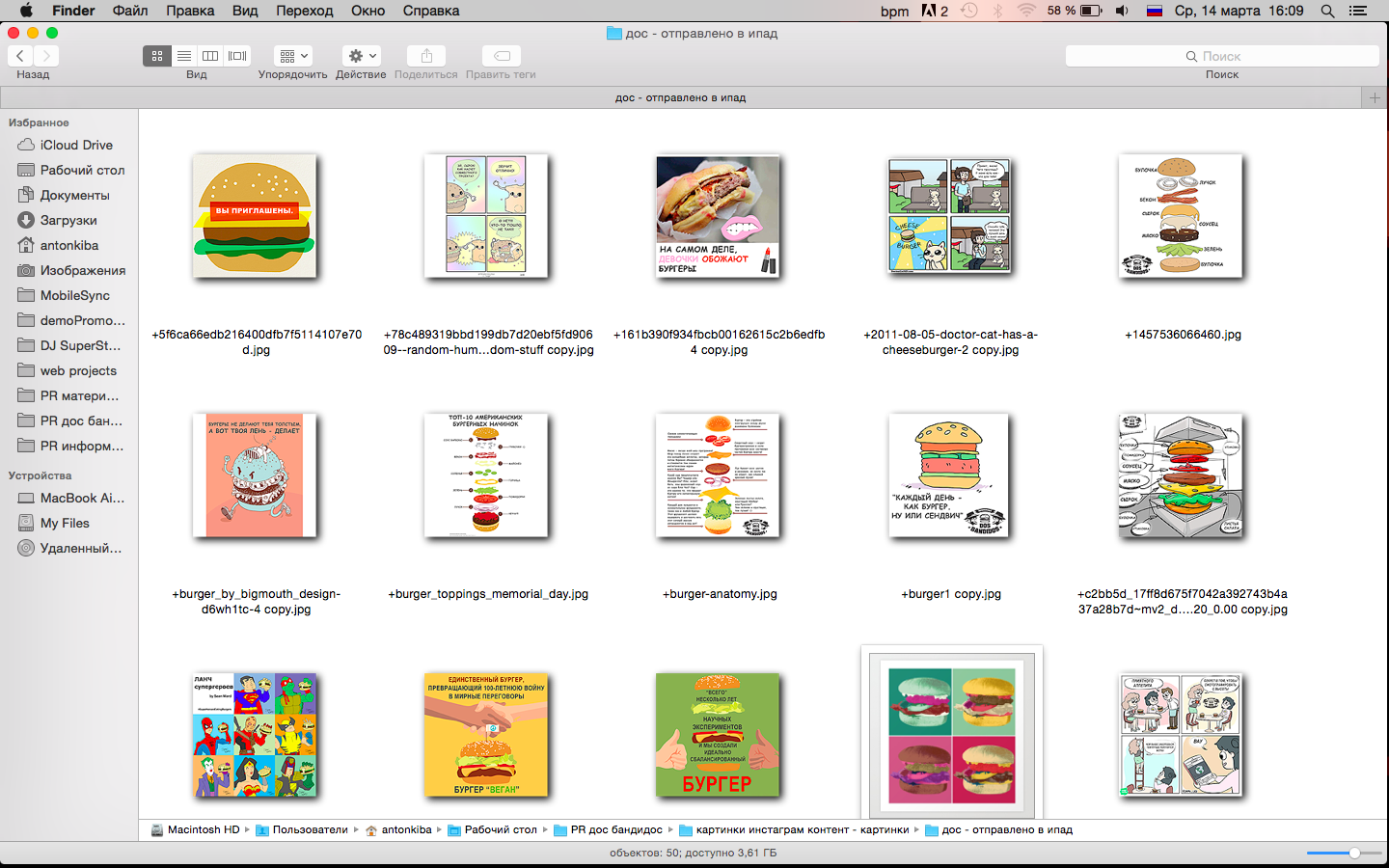Go back with the Назад arrow
This screenshot has width=1389, height=868.
point(20,56)
